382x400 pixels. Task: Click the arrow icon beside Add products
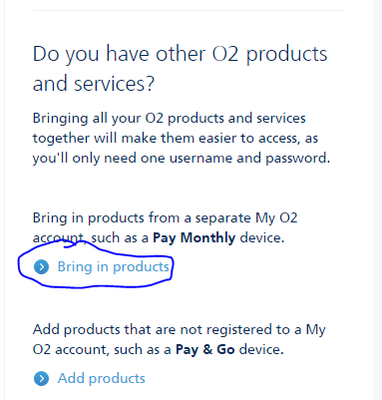pos(41,379)
